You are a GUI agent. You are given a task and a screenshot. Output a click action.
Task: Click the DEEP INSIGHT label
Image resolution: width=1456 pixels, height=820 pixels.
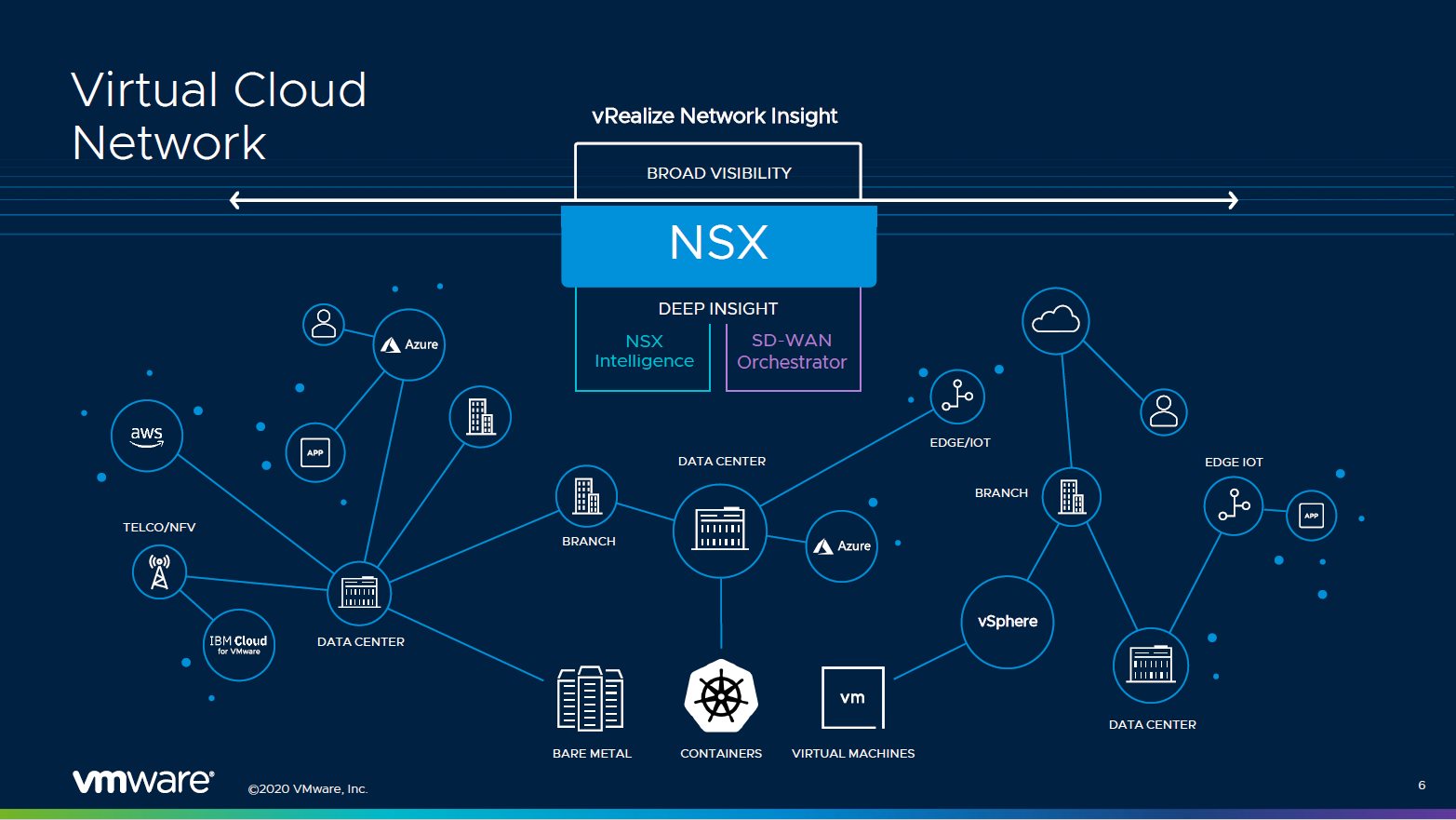coord(718,309)
